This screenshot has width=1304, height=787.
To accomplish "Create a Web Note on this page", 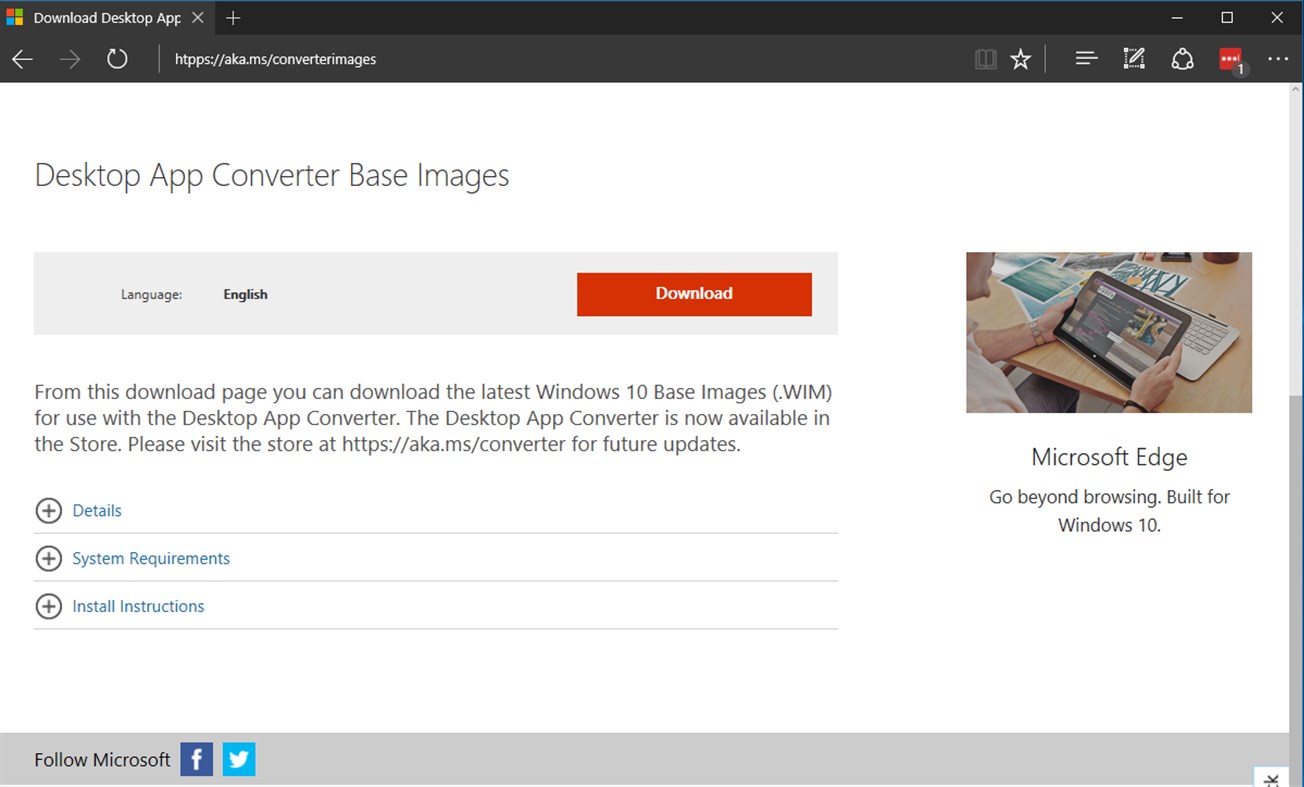I will (x=1134, y=59).
